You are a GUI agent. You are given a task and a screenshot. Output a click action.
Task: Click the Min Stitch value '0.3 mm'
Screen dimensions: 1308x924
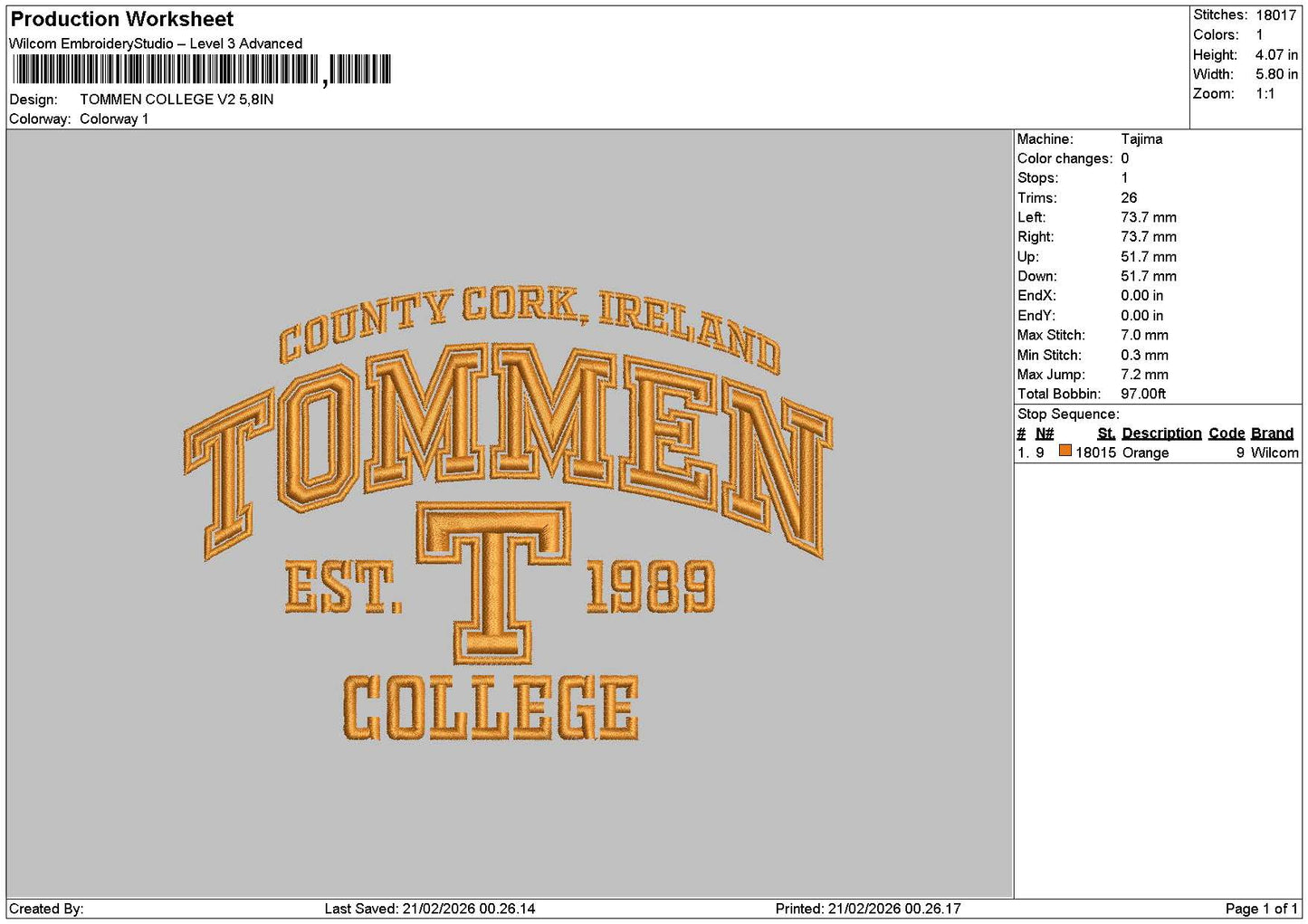coord(1144,356)
